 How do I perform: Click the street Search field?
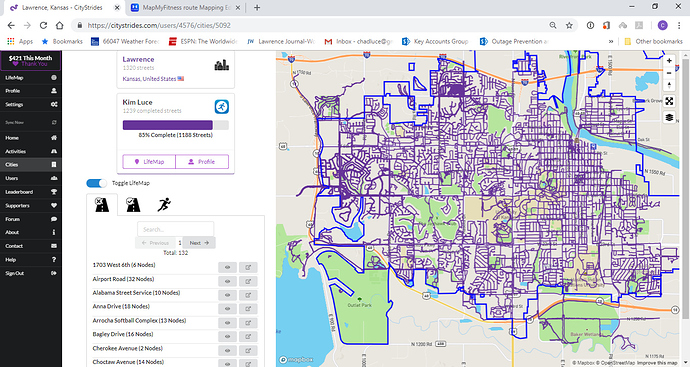[x=176, y=229]
